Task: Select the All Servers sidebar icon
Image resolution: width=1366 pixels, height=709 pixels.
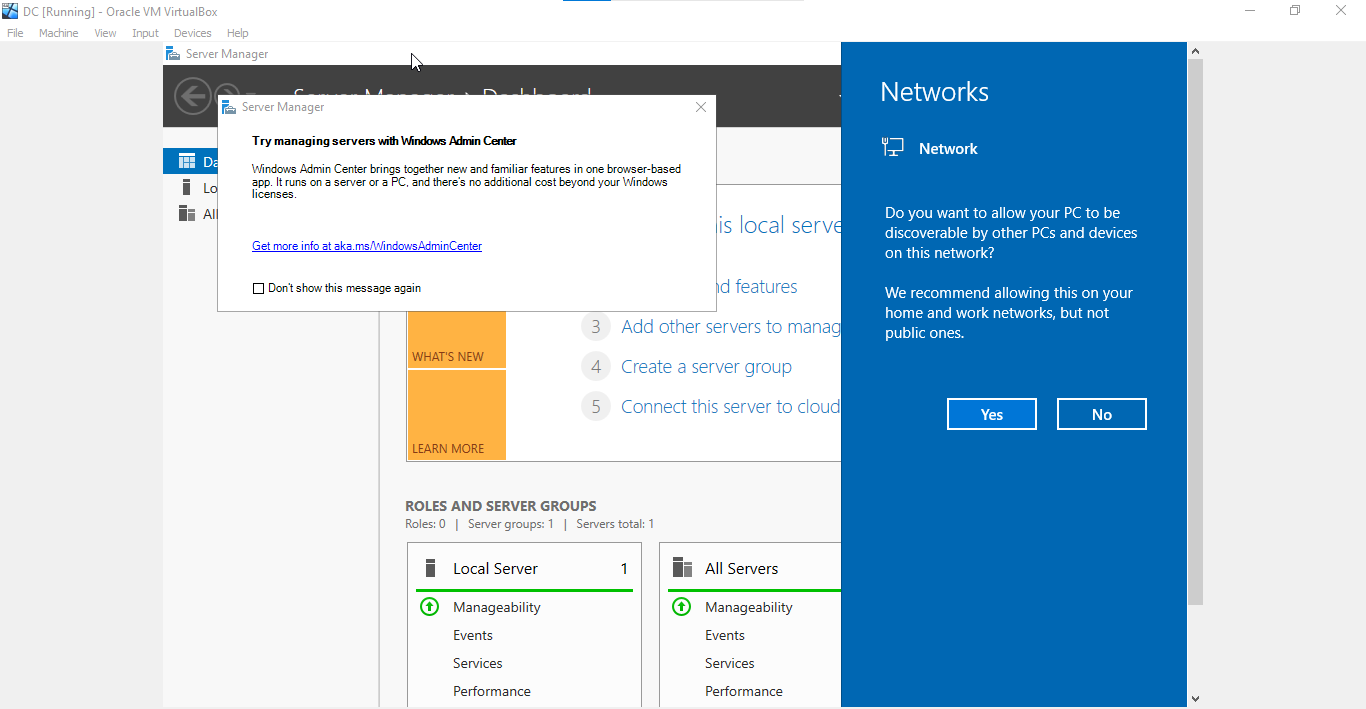Action: [186, 213]
